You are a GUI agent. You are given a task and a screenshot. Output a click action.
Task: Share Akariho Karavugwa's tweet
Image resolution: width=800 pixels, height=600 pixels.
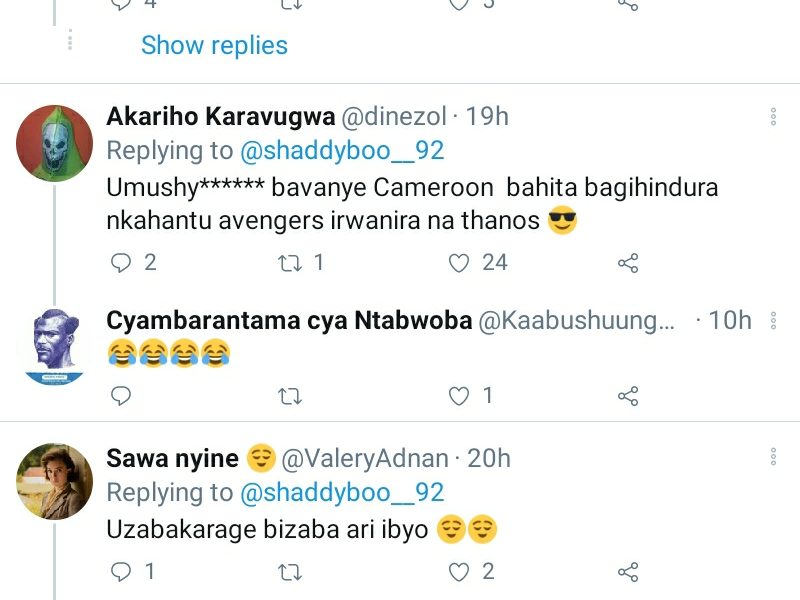click(628, 263)
